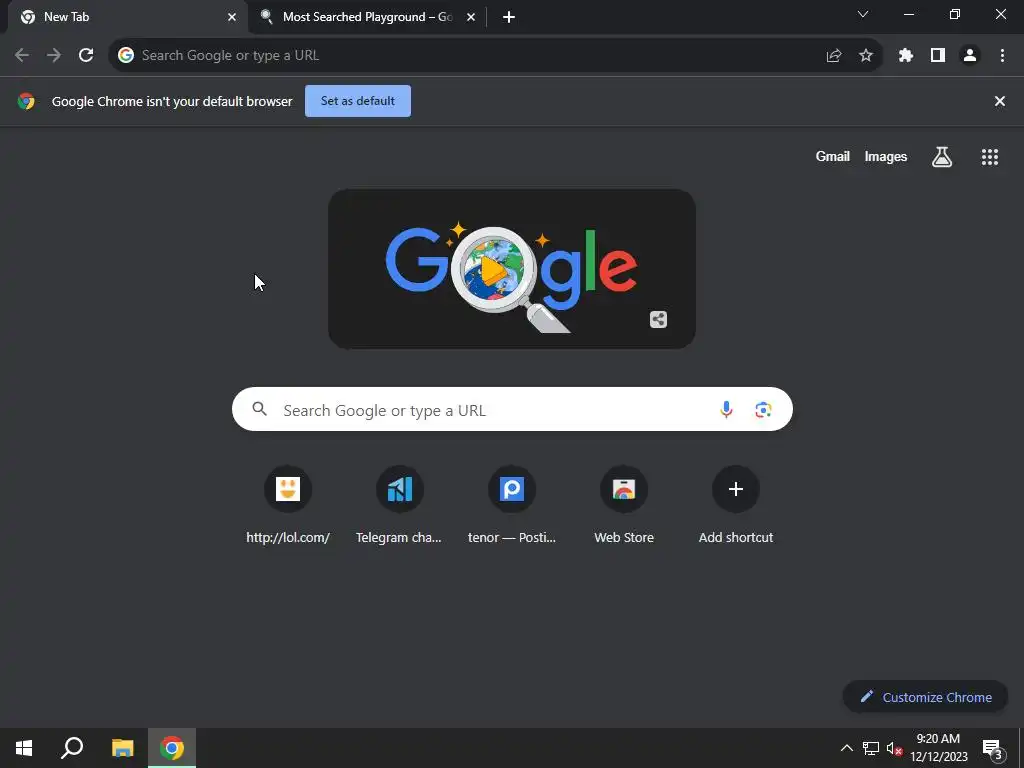The width and height of the screenshot is (1024, 768).
Task: Open the Gmail link
Action: coord(833,157)
